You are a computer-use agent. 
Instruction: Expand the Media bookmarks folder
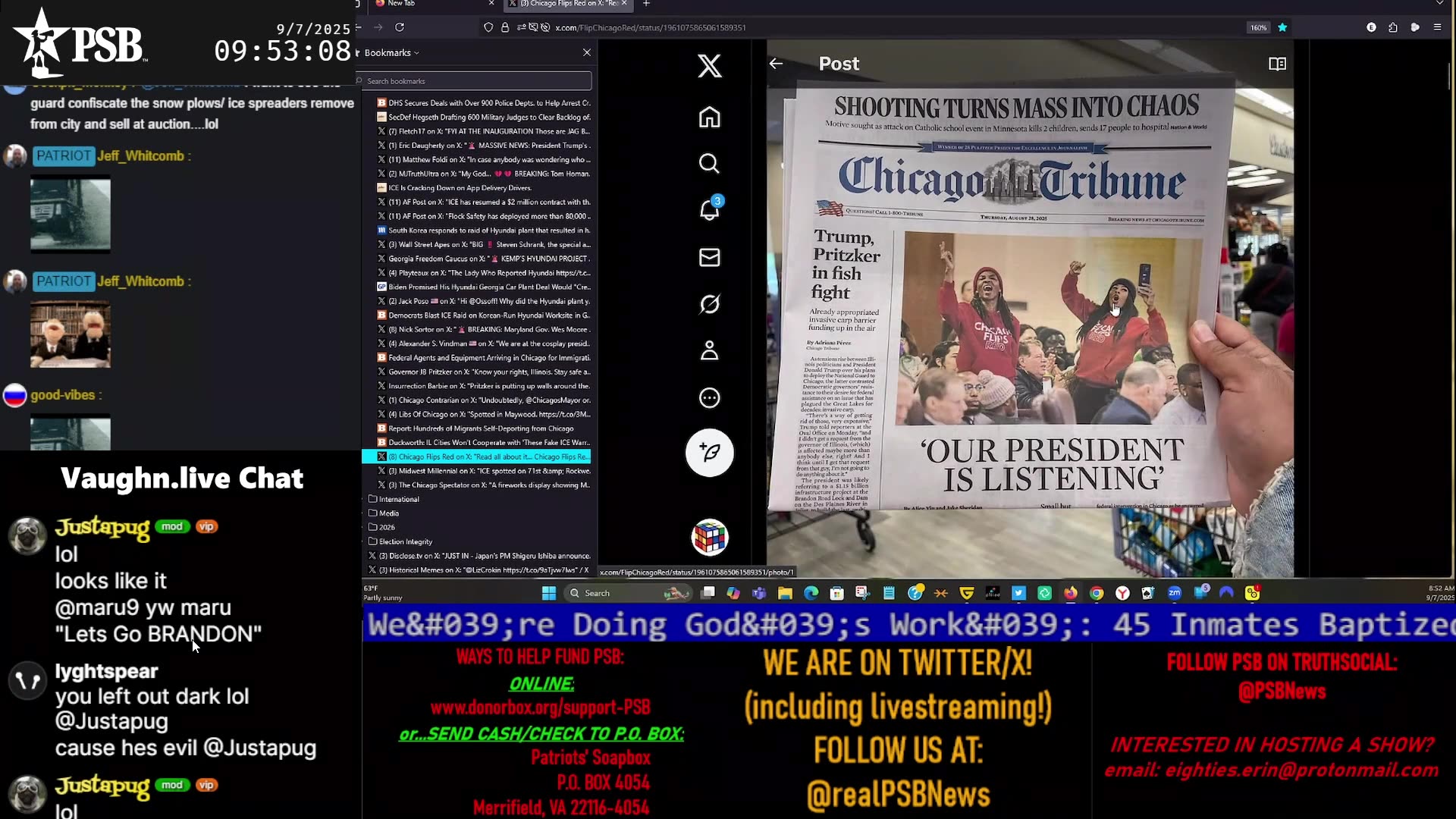pyautogui.click(x=389, y=513)
